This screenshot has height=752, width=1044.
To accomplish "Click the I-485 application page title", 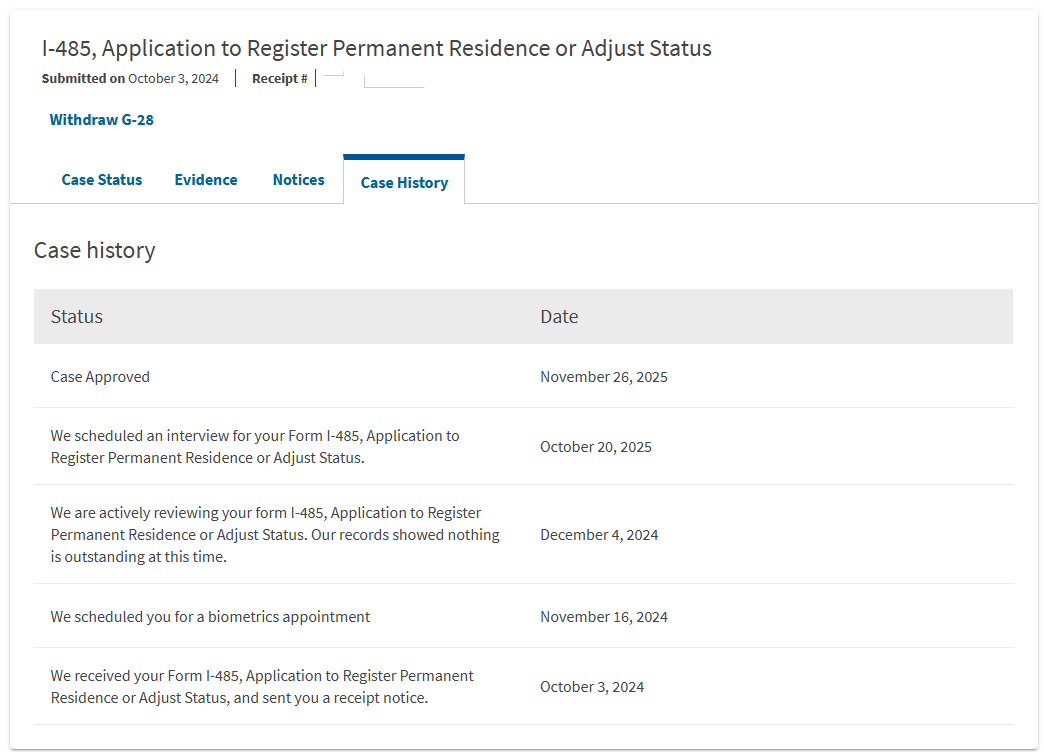I will 376,48.
